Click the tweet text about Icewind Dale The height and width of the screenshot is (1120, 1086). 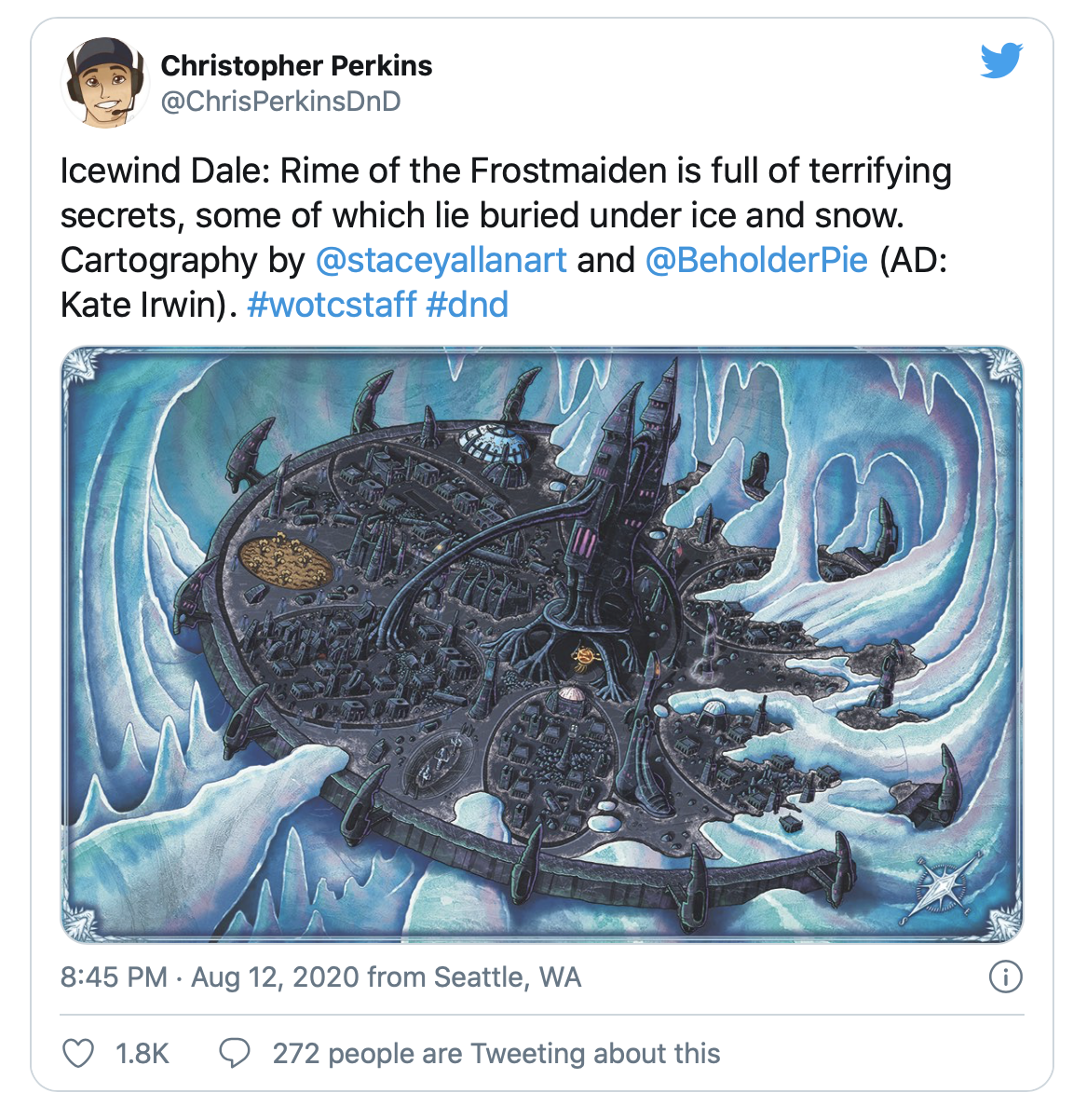tap(506, 215)
